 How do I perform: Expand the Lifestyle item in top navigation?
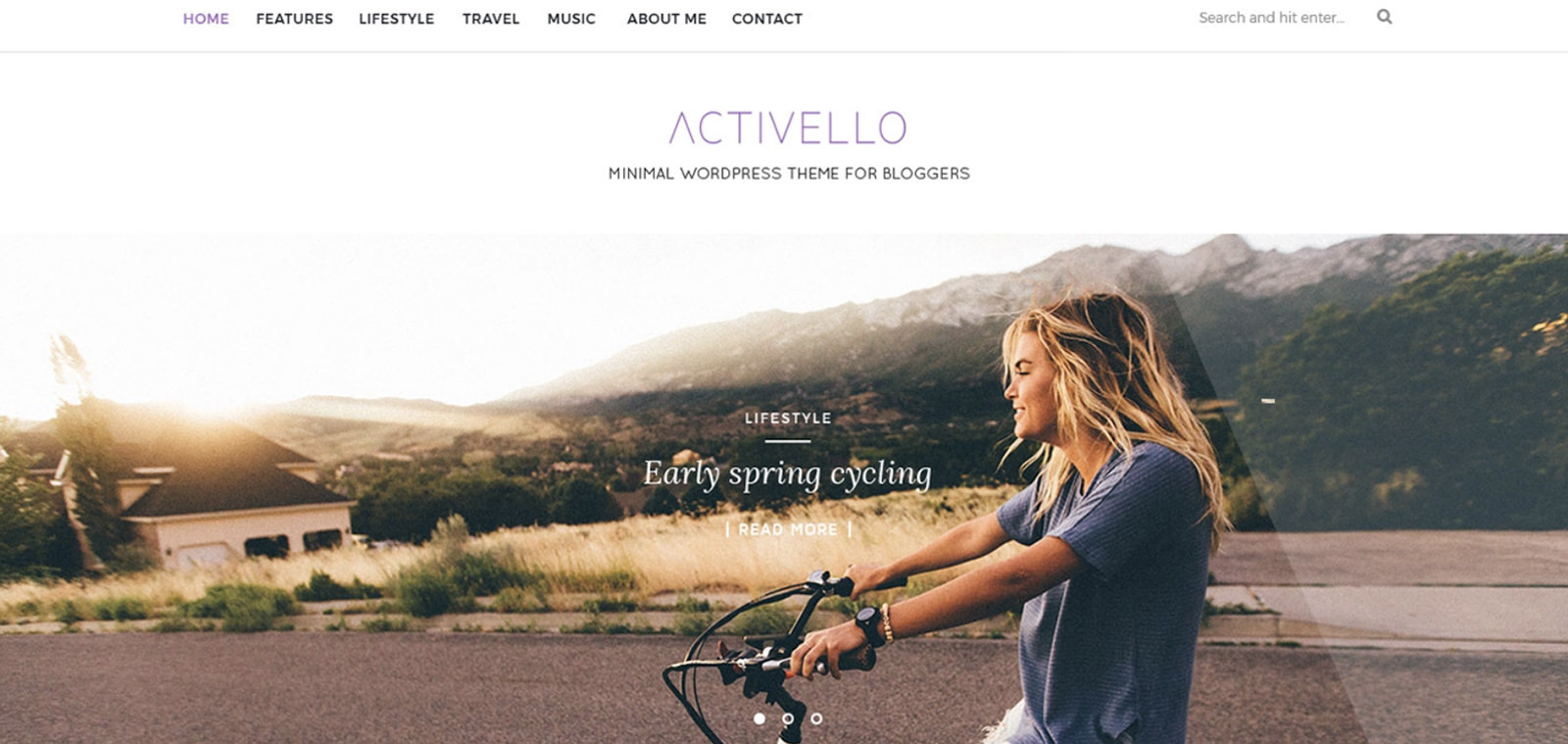point(396,19)
